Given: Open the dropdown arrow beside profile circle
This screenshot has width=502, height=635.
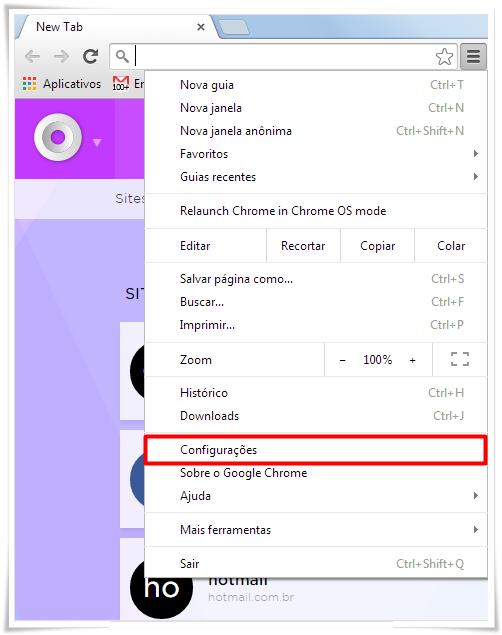Looking at the screenshot, I should point(97,143).
